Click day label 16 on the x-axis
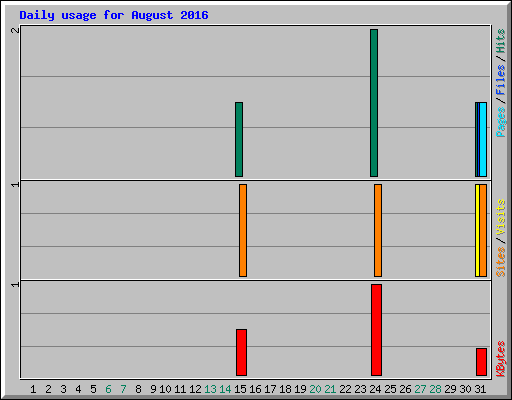The width and height of the screenshot is (512, 400). pyautogui.click(x=255, y=389)
